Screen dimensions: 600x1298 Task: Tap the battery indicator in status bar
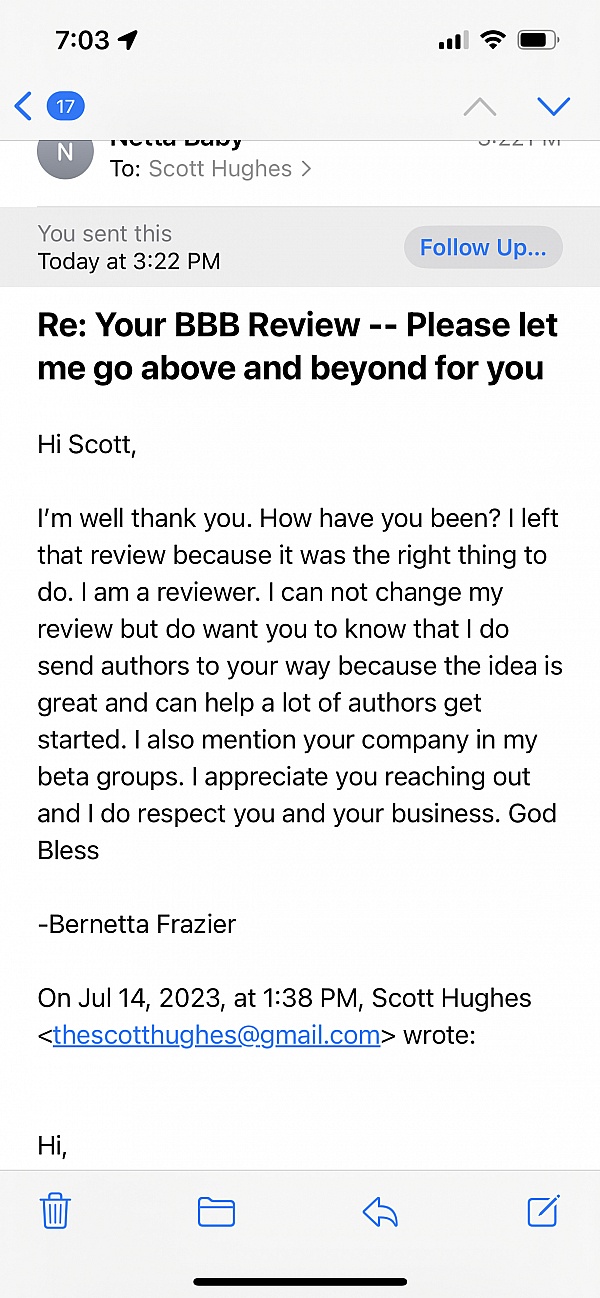pos(539,40)
